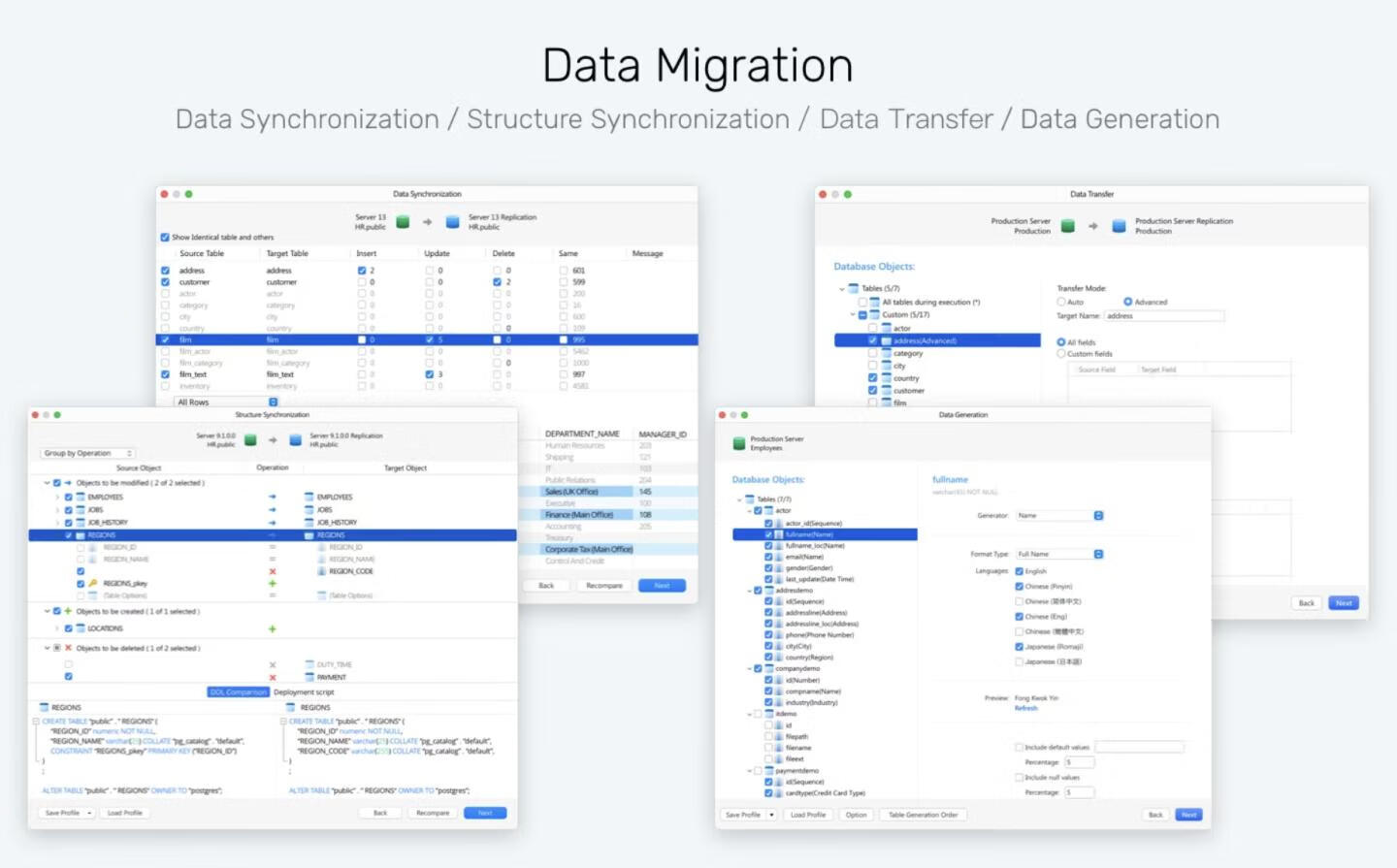The width and height of the screenshot is (1397, 868).
Task: Toggle Show Identical table and others checkbox
Action: pos(165,237)
